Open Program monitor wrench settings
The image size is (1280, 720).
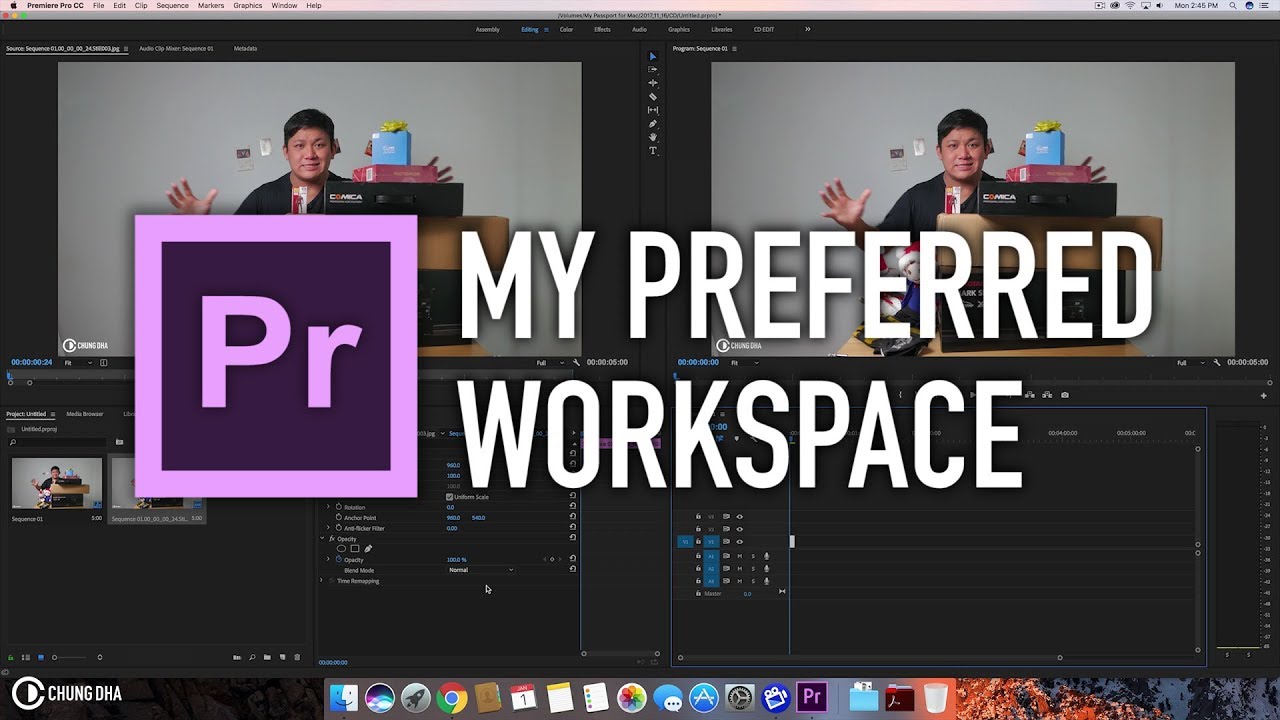pyautogui.click(x=1216, y=362)
